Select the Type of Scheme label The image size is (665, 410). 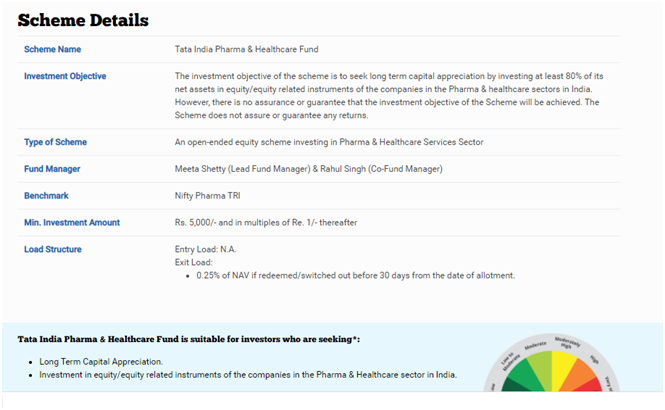pos(55,142)
